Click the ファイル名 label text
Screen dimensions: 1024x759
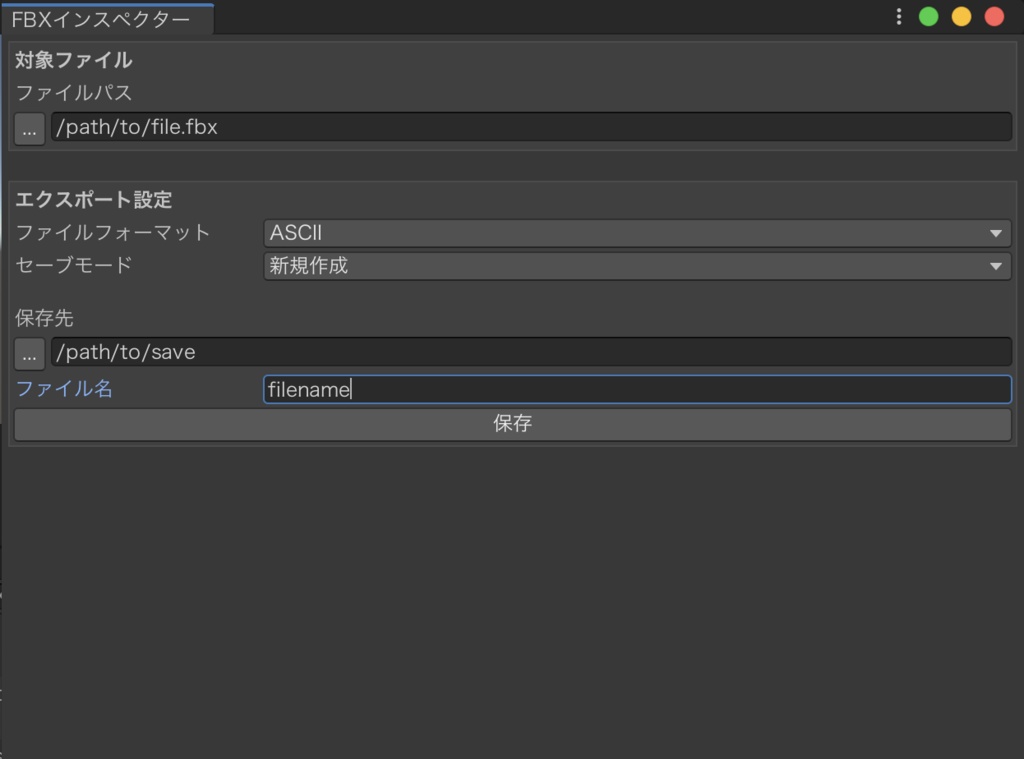click(x=62, y=390)
